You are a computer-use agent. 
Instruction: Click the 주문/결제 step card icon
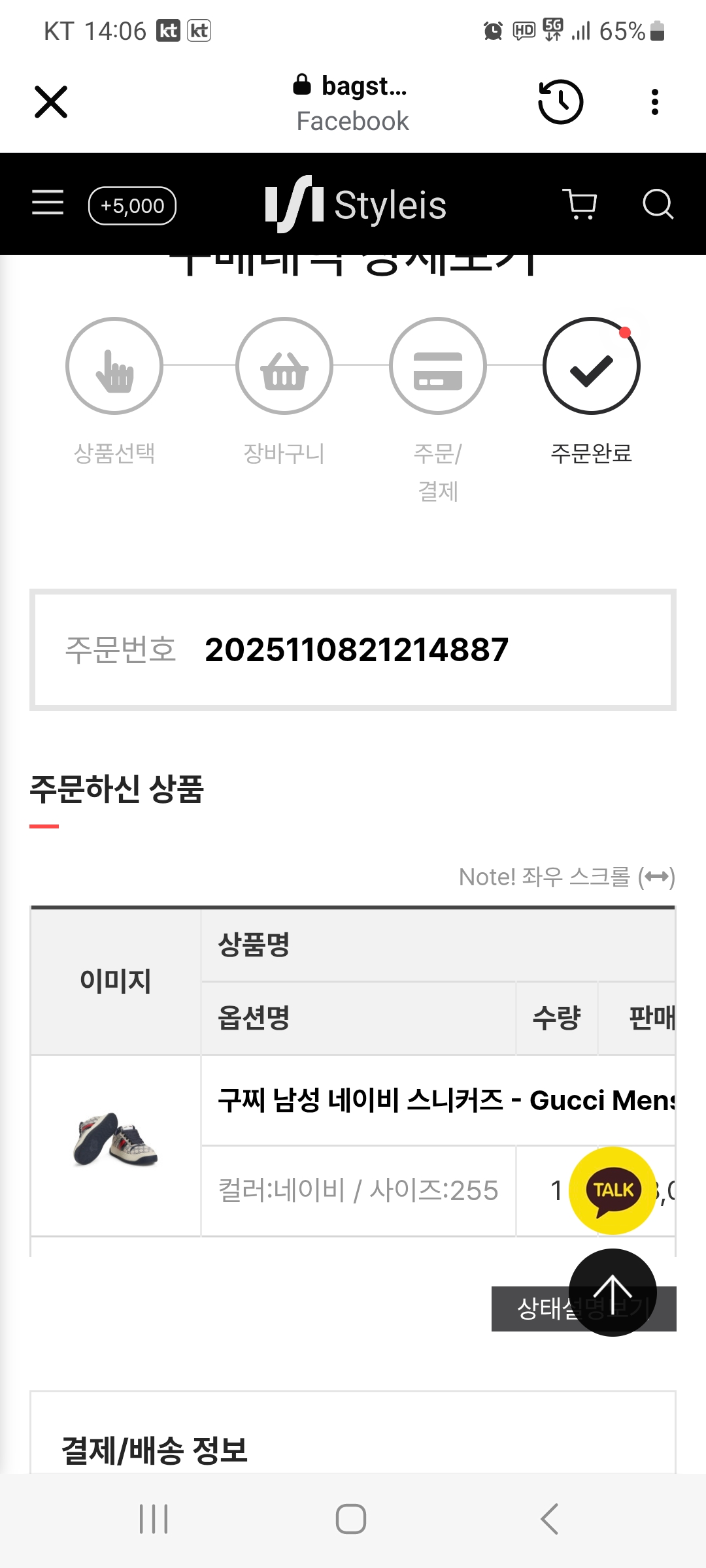click(438, 366)
